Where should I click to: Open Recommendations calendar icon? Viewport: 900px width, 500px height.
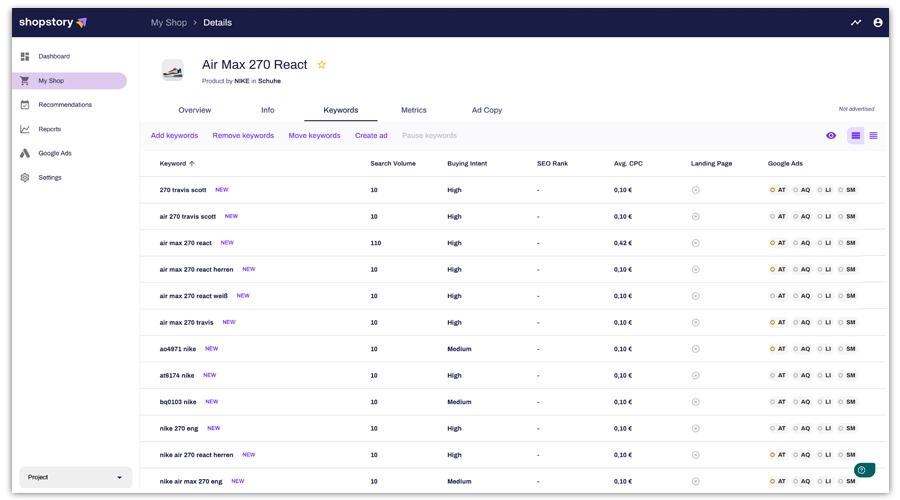pos(25,104)
